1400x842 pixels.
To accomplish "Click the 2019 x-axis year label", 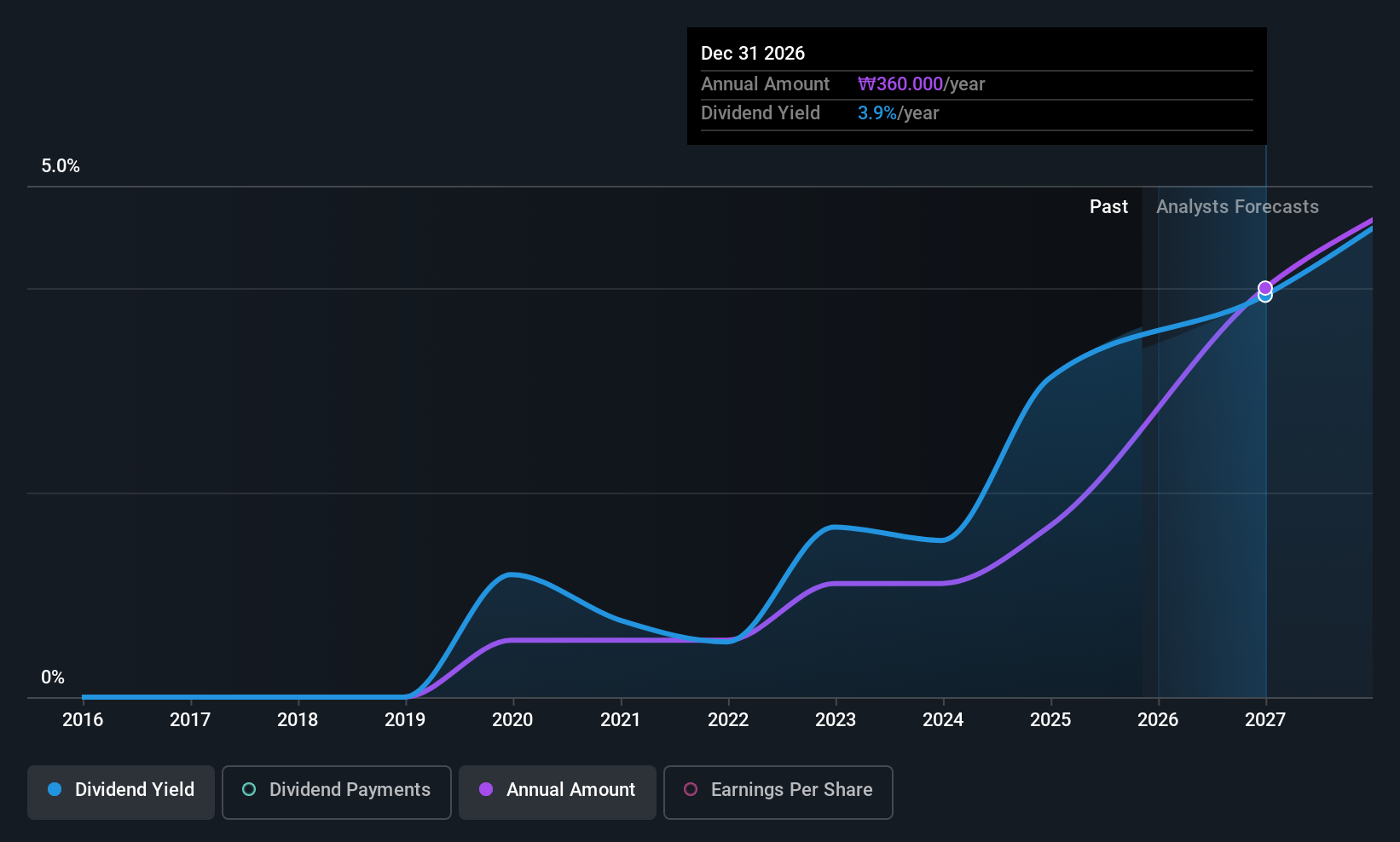I will tap(405, 720).
